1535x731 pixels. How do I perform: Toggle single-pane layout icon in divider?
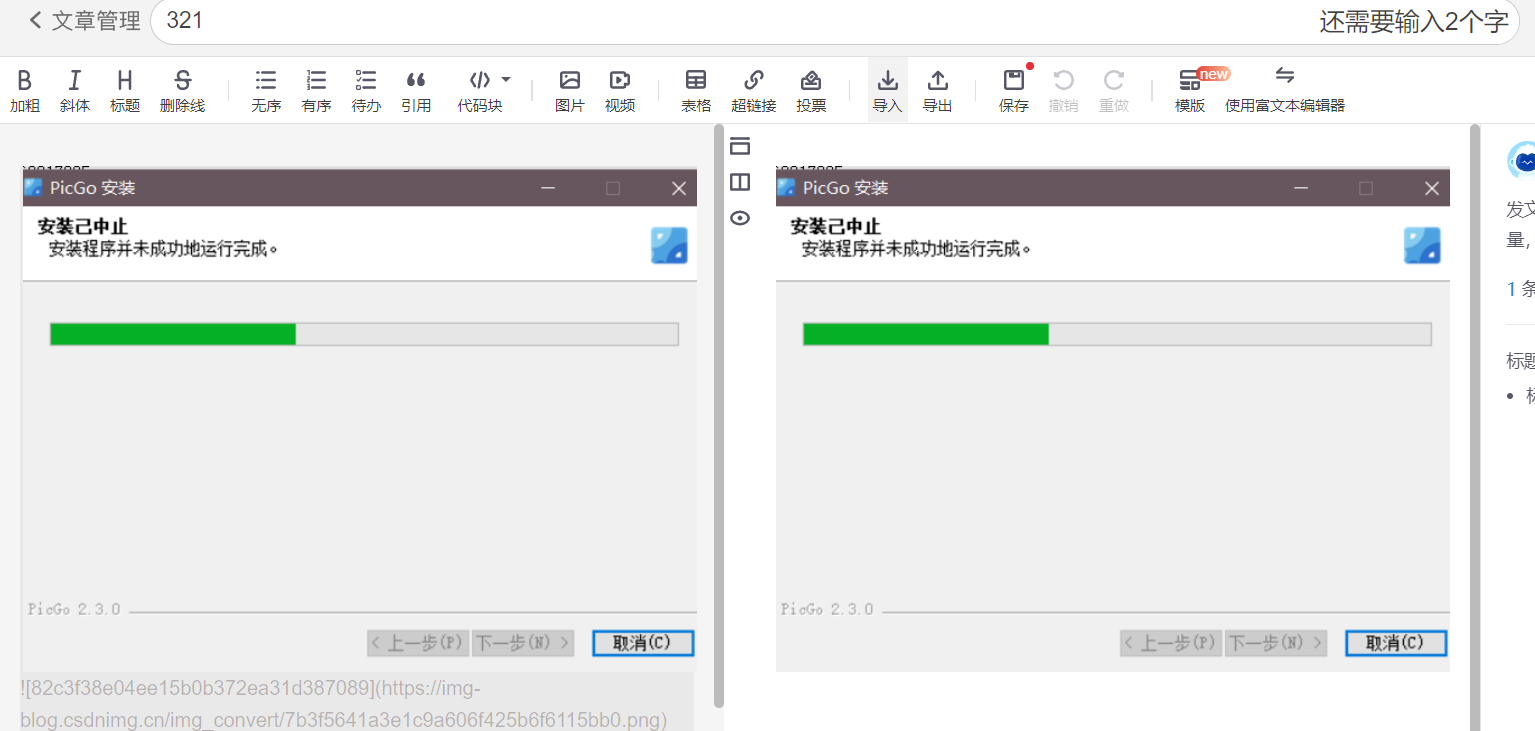coord(740,147)
